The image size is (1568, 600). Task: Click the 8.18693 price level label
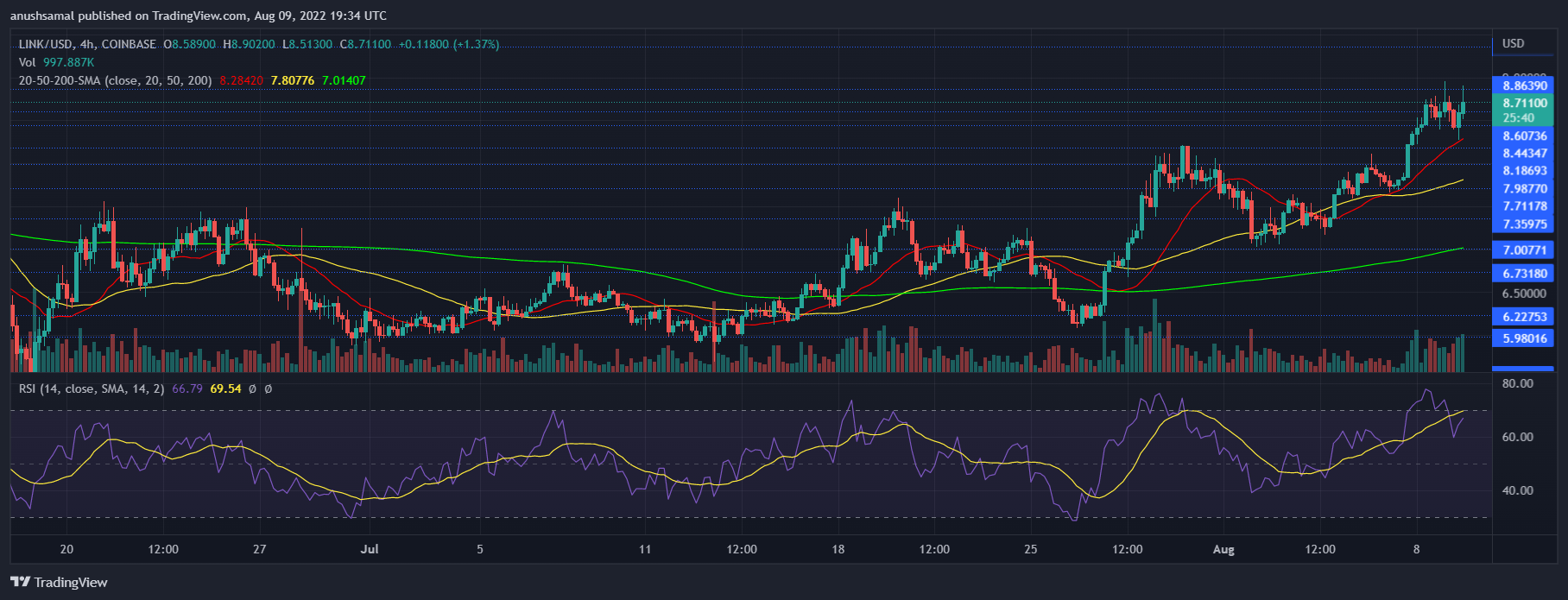[x=1523, y=171]
